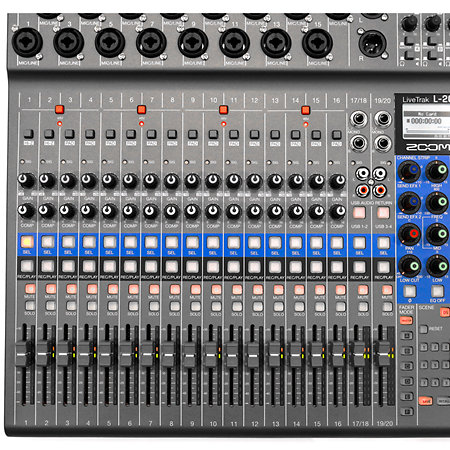This screenshot has width=450, height=450.
Task: Solo channel 19/20
Action: click(x=387, y=306)
